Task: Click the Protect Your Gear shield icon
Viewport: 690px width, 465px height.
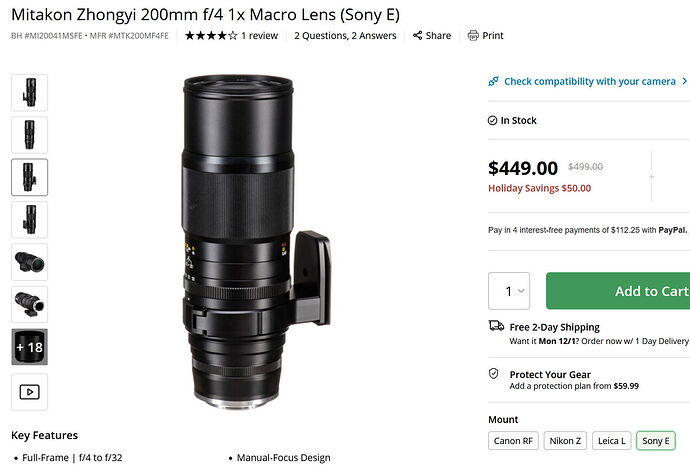Action: (494, 374)
